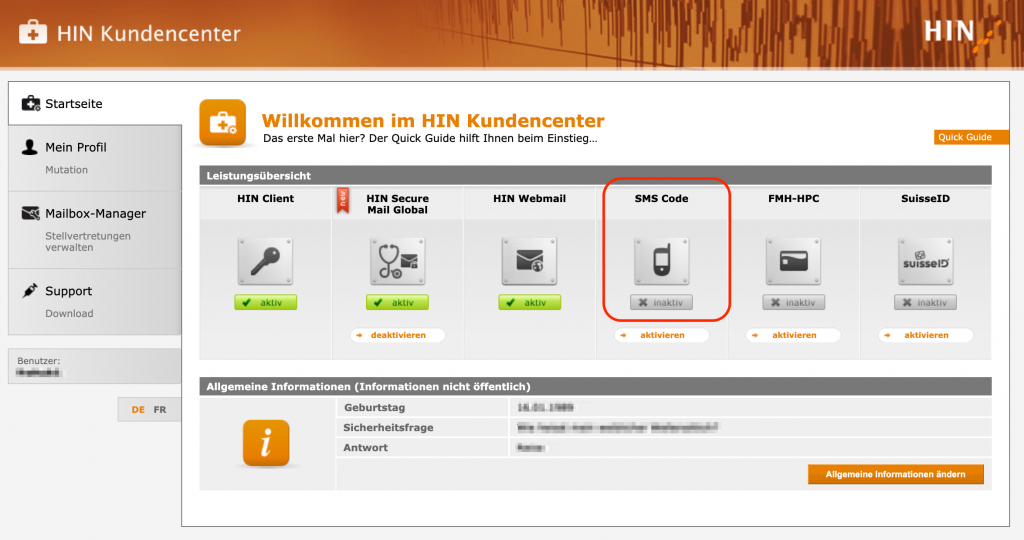Click the Mein Profil person icon
The width and height of the screenshot is (1024, 540).
[29, 147]
